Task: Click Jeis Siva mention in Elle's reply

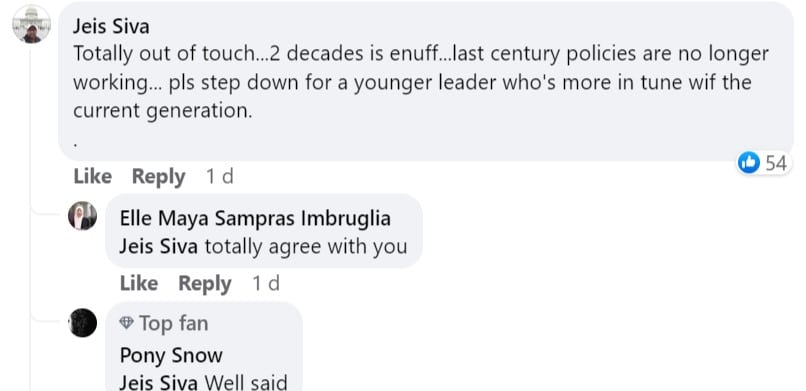Action: [x=158, y=247]
